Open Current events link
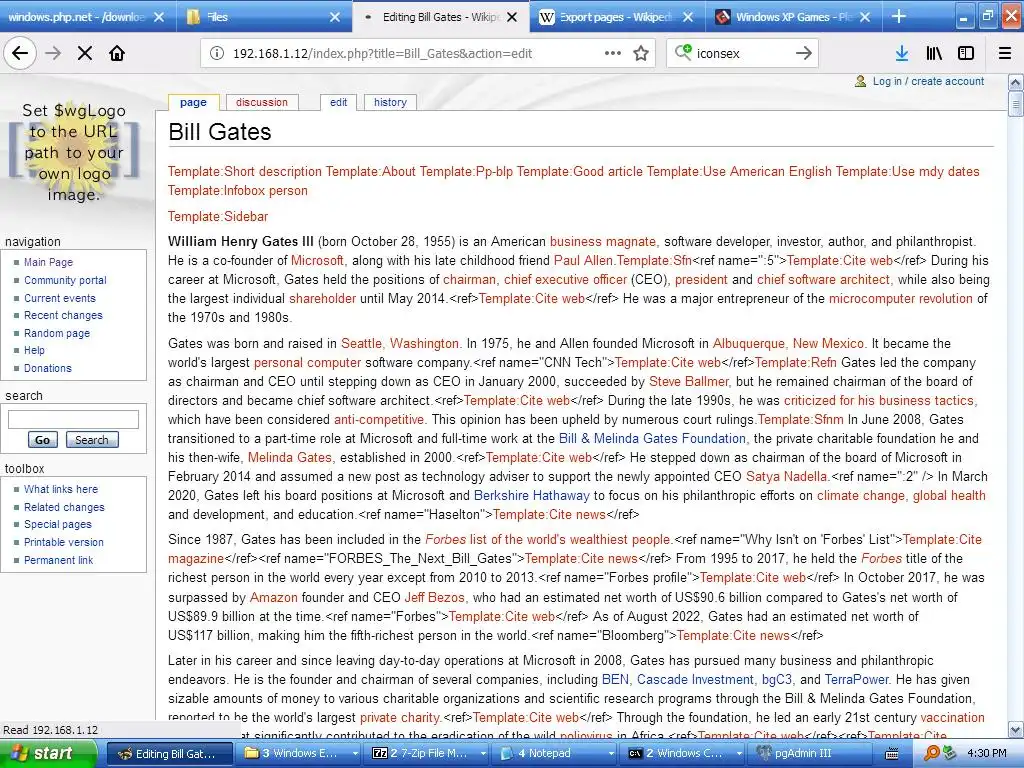 [x=59, y=298]
